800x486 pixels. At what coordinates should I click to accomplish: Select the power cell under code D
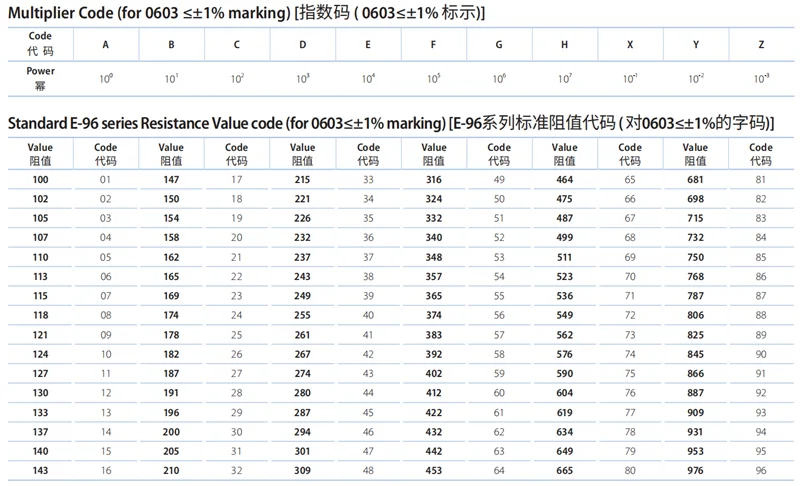303,78
